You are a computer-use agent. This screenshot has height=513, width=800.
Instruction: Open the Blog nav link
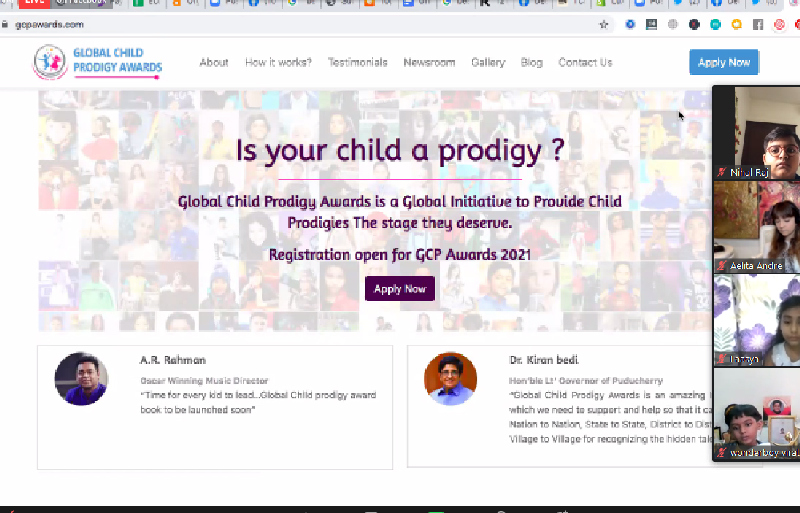(532, 62)
